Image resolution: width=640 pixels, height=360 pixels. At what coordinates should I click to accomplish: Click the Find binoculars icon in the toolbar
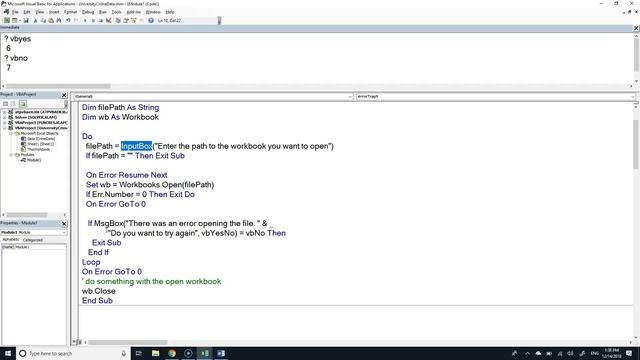tap(59, 20)
